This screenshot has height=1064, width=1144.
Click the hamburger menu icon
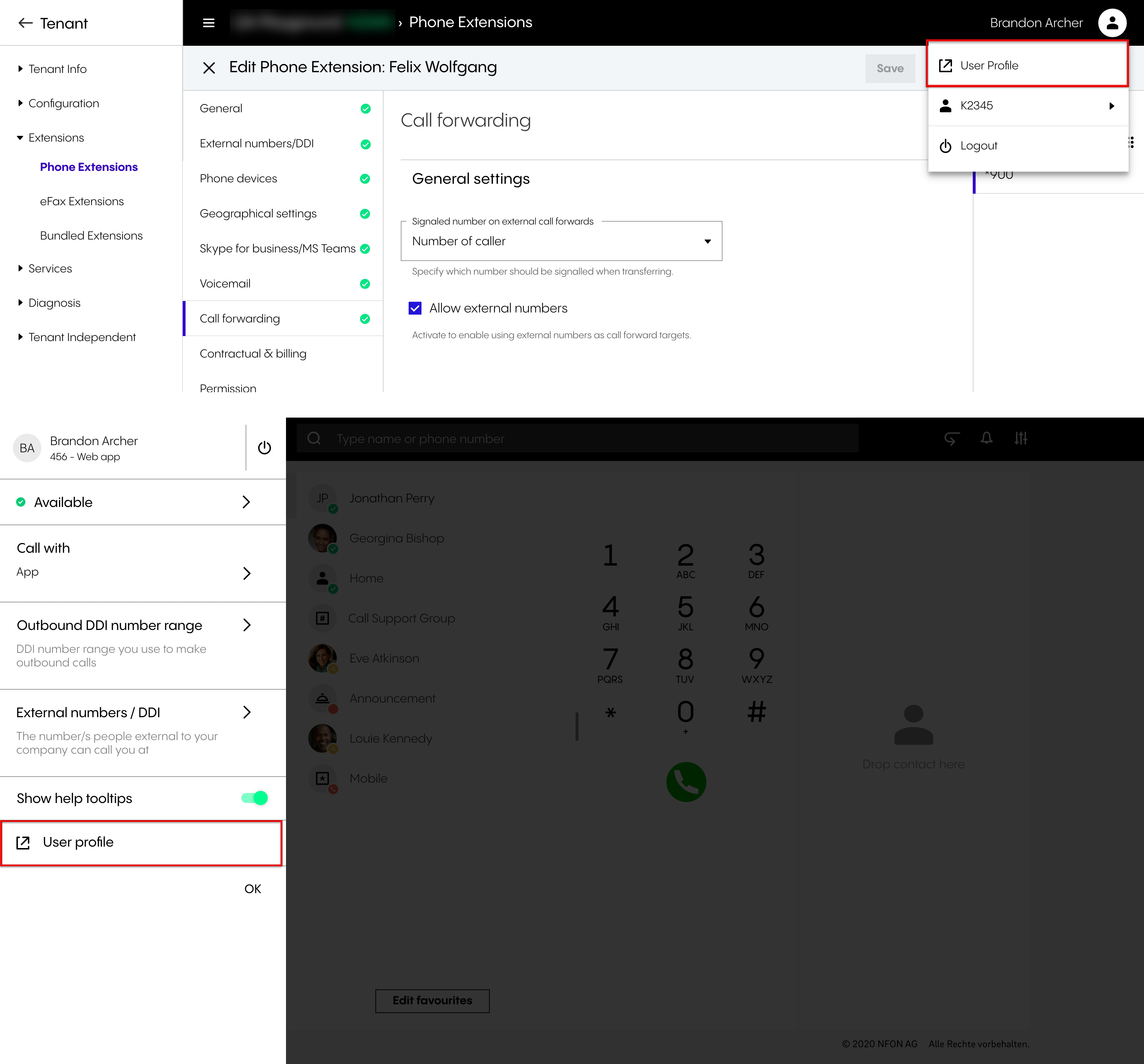tap(209, 23)
